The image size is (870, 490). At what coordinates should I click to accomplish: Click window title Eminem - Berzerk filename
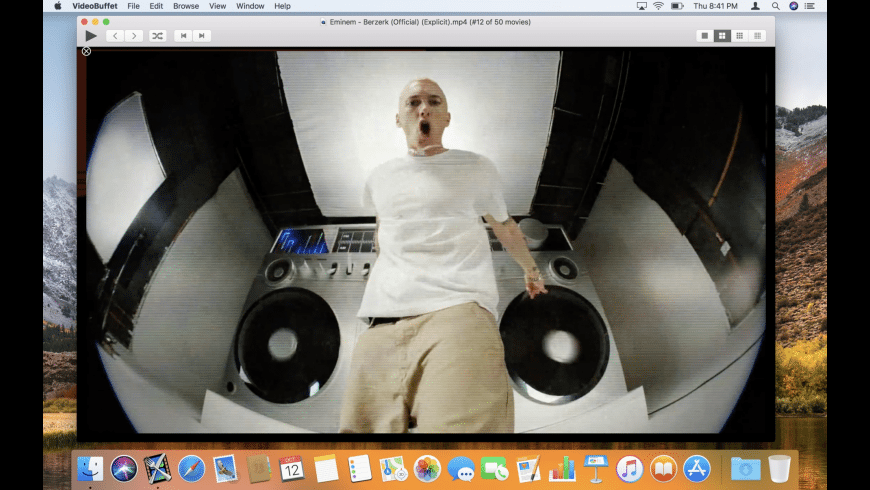coord(430,22)
